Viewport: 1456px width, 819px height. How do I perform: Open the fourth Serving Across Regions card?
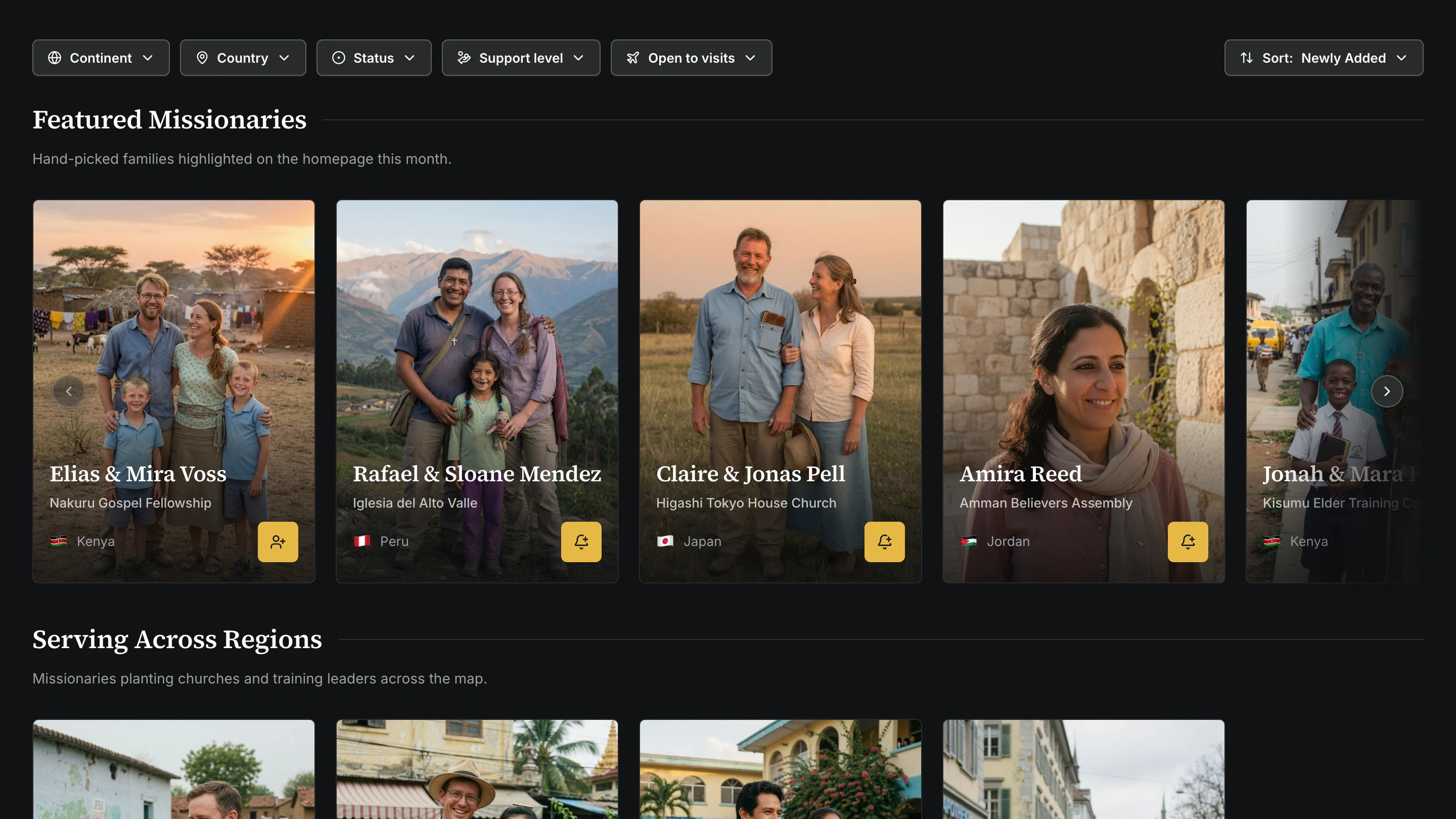(1083, 769)
